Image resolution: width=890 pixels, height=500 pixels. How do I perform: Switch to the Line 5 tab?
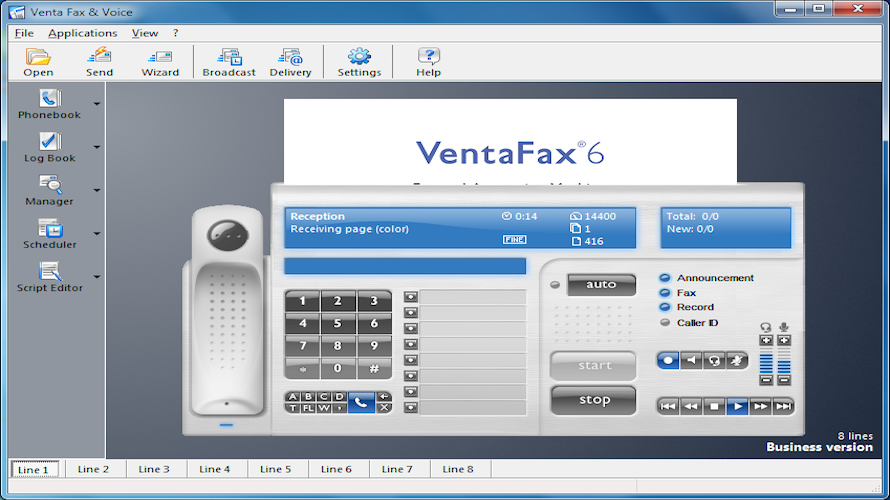point(275,469)
